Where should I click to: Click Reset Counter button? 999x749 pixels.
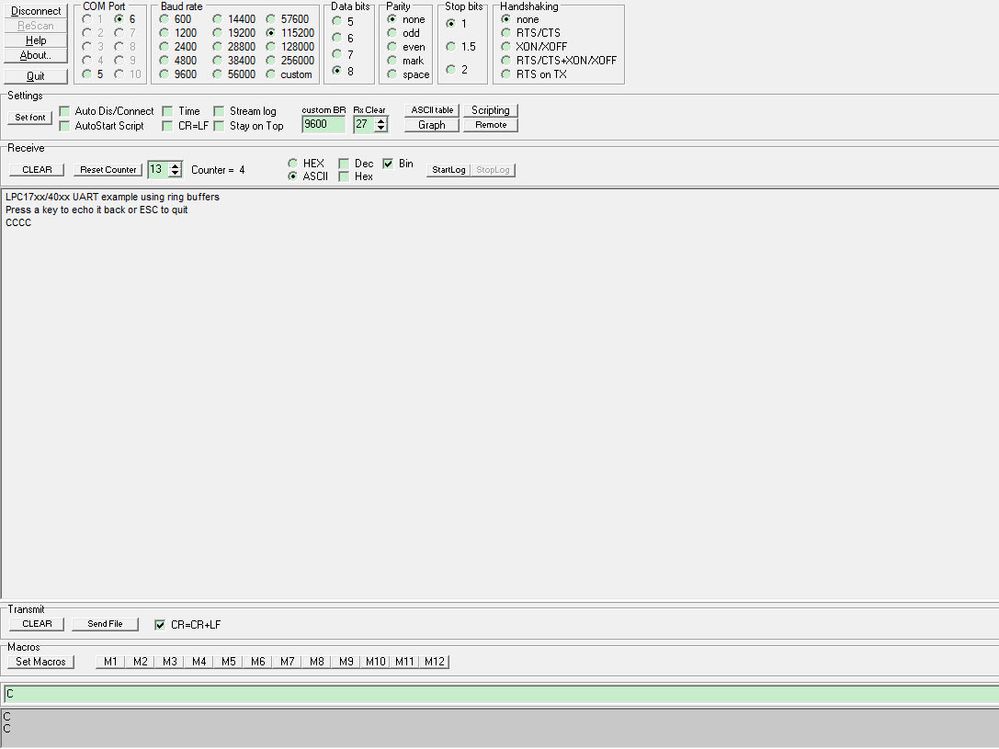tap(108, 169)
